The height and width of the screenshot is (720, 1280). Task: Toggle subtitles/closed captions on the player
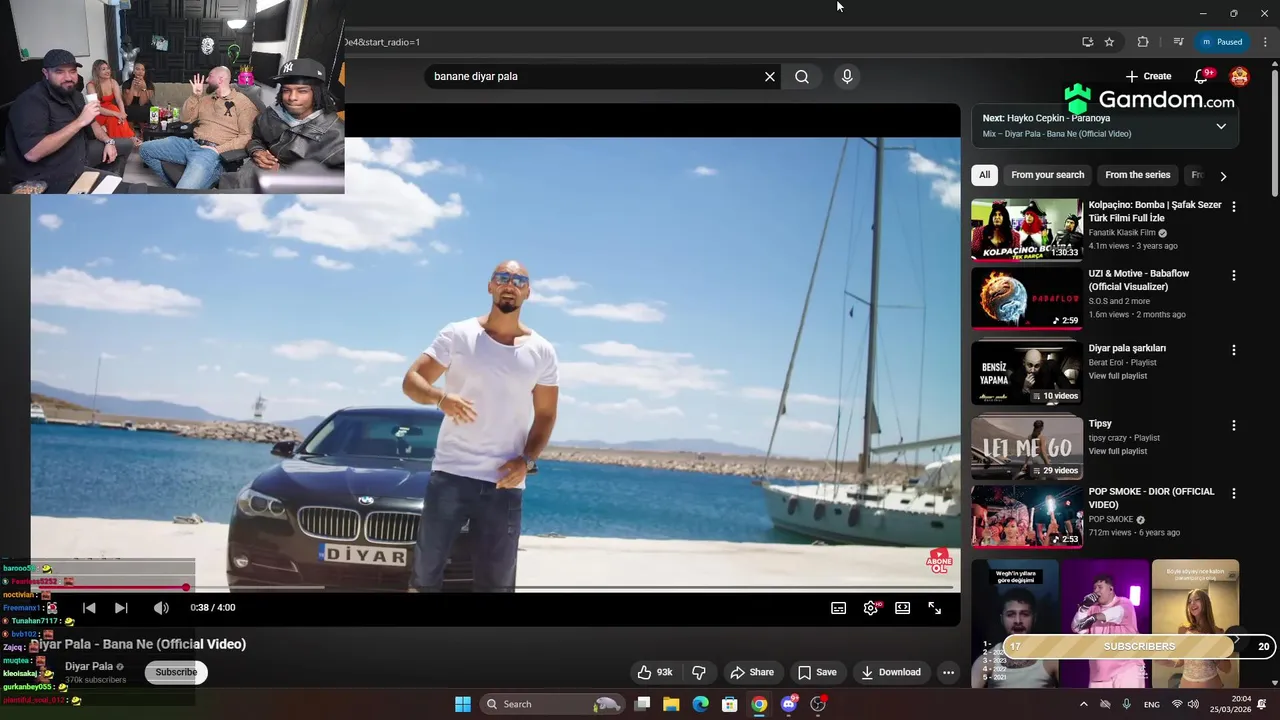coord(839,608)
